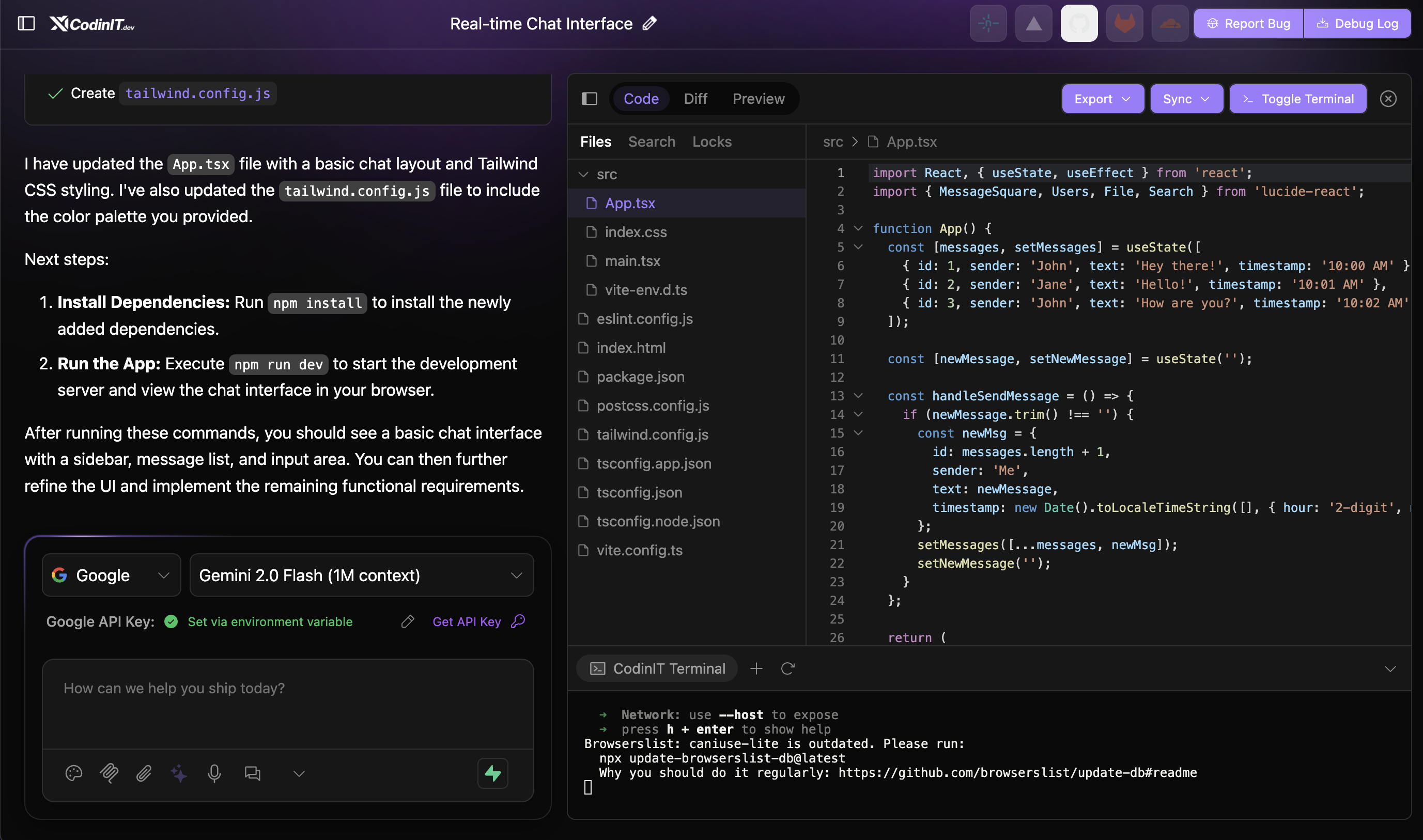Switch to the Diff tab
The width and height of the screenshot is (1423, 840).
point(695,99)
